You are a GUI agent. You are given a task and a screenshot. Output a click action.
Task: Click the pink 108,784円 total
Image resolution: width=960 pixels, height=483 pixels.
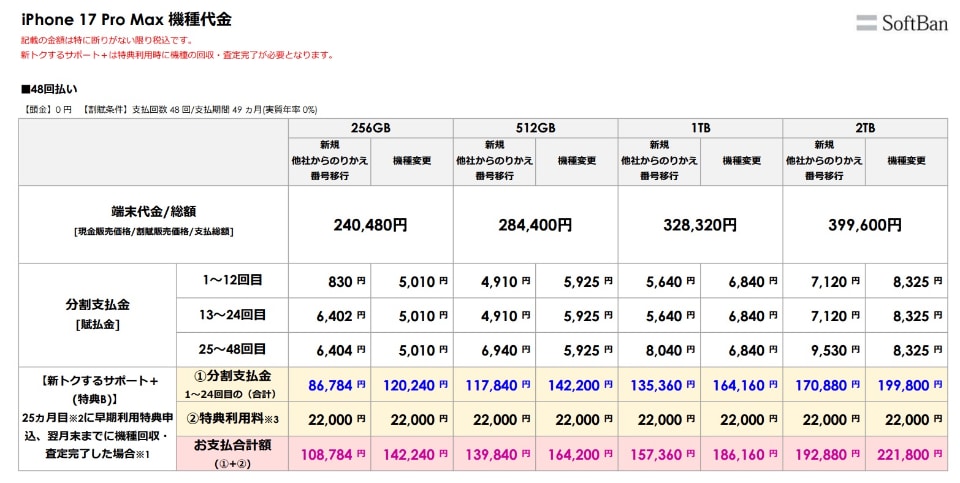[x=329, y=454]
